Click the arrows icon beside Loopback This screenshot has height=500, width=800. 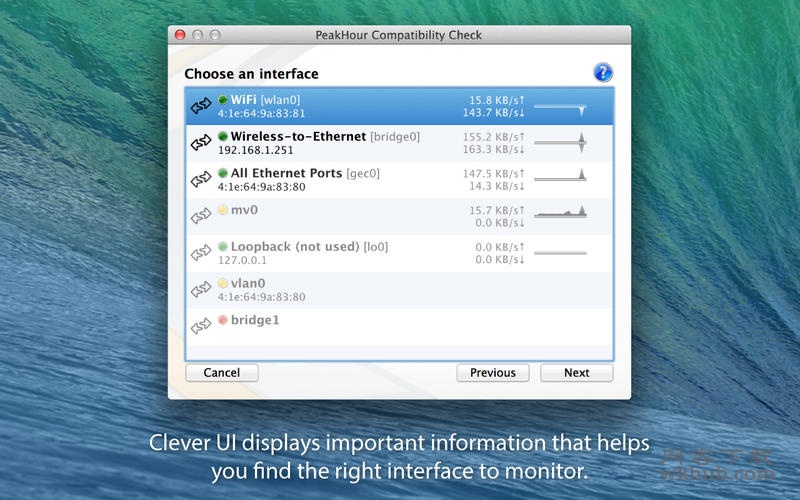point(201,253)
